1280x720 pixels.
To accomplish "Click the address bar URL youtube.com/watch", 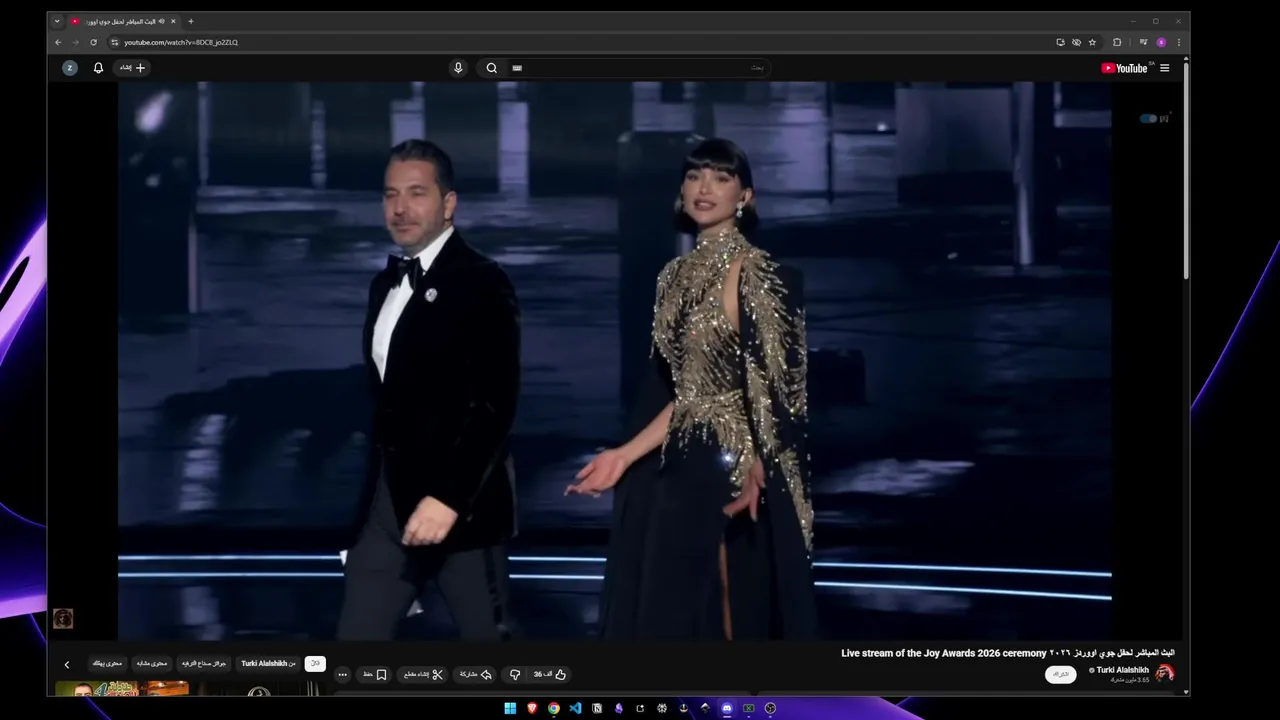I will tap(181, 42).
